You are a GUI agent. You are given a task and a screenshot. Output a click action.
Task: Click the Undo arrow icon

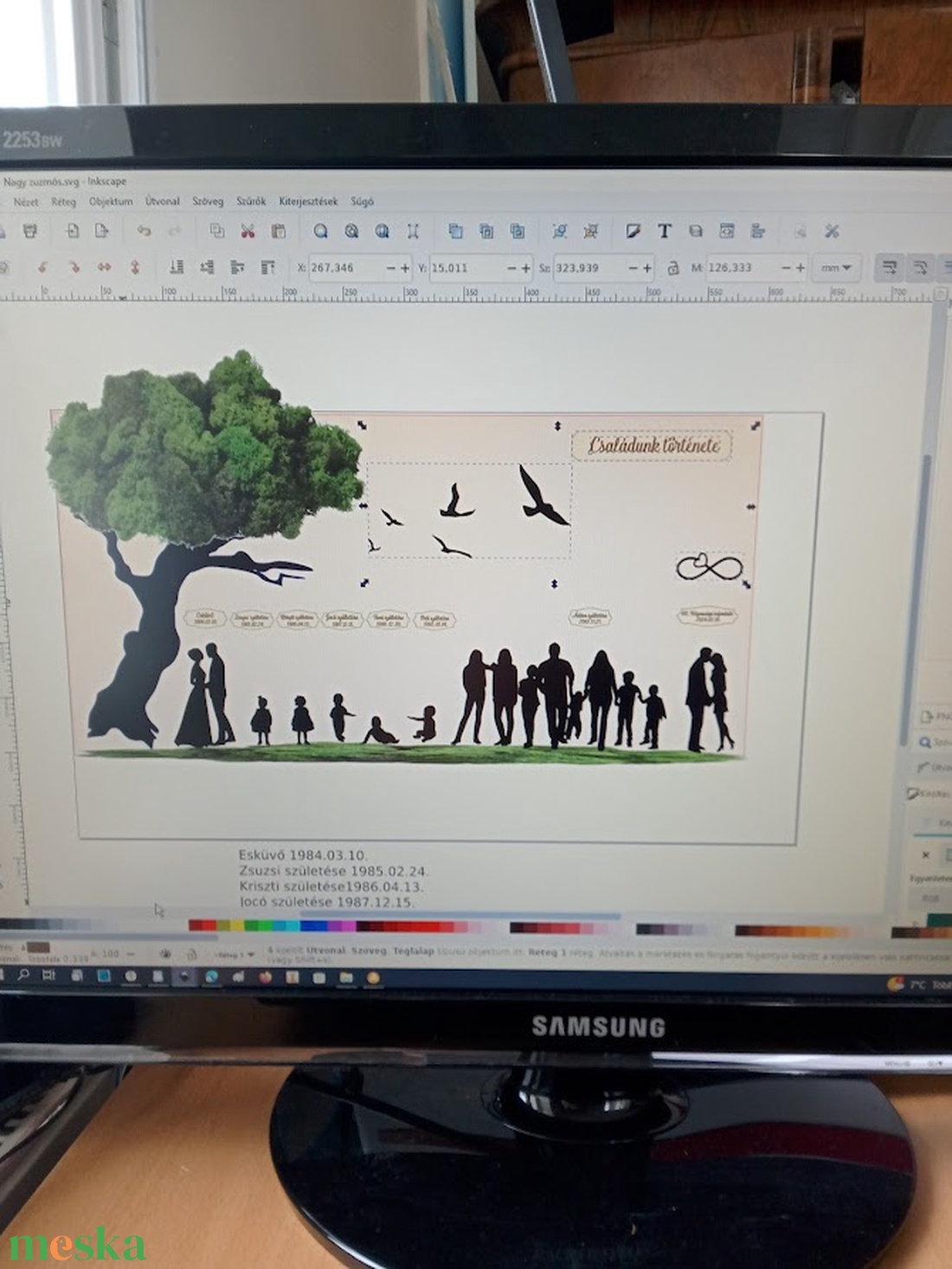pyautogui.click(x=144, y=231)
